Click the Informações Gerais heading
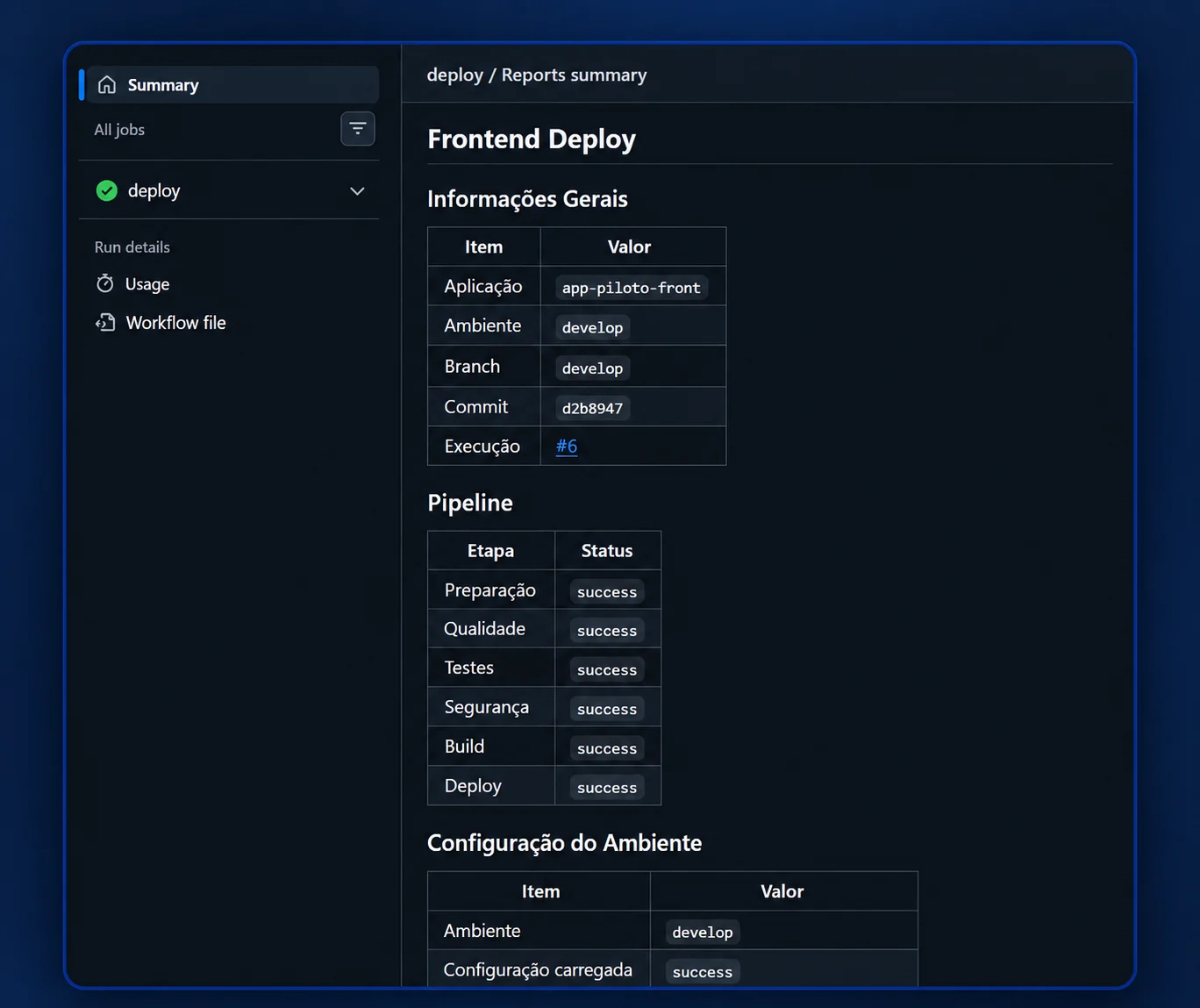The height and width of the screenshot is (1008, 1200). [527, 199]
